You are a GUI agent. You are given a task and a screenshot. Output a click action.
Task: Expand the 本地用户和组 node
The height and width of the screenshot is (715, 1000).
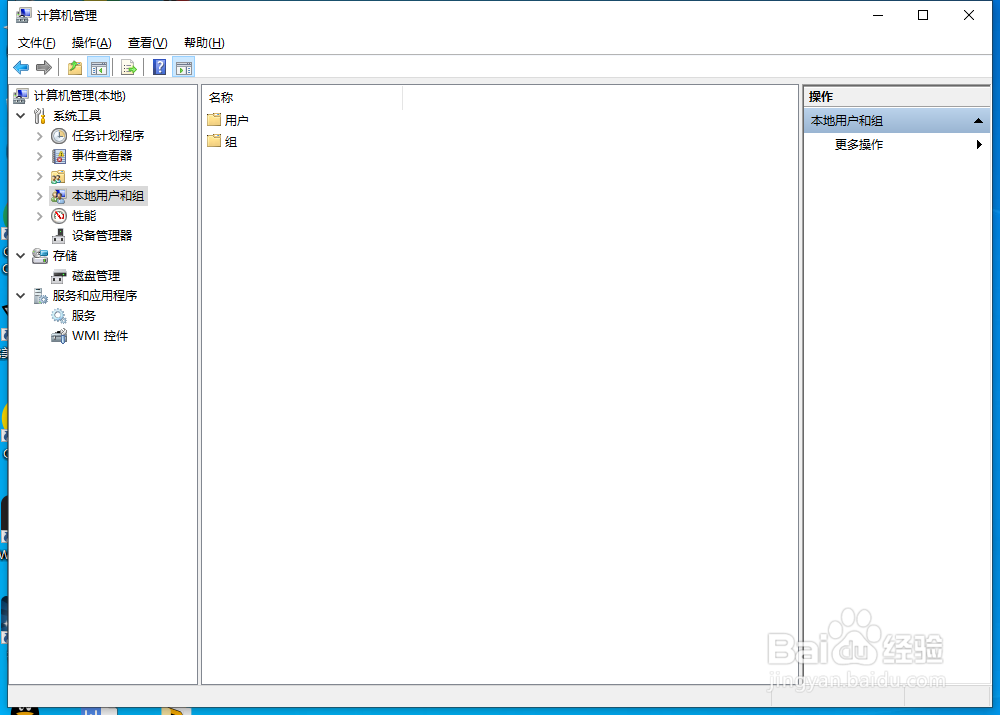40,196
